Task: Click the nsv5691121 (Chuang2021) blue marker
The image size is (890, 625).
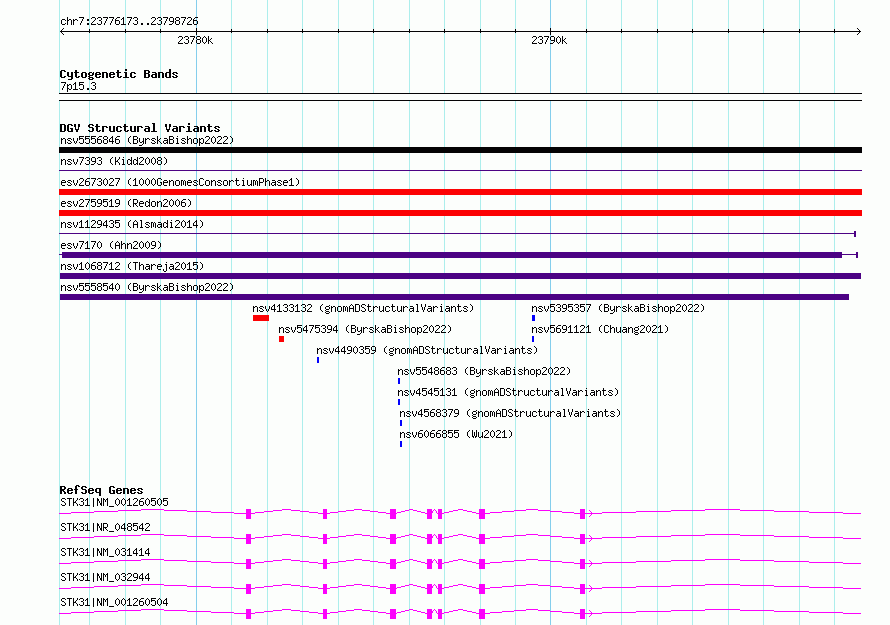Action: (533, 339)
